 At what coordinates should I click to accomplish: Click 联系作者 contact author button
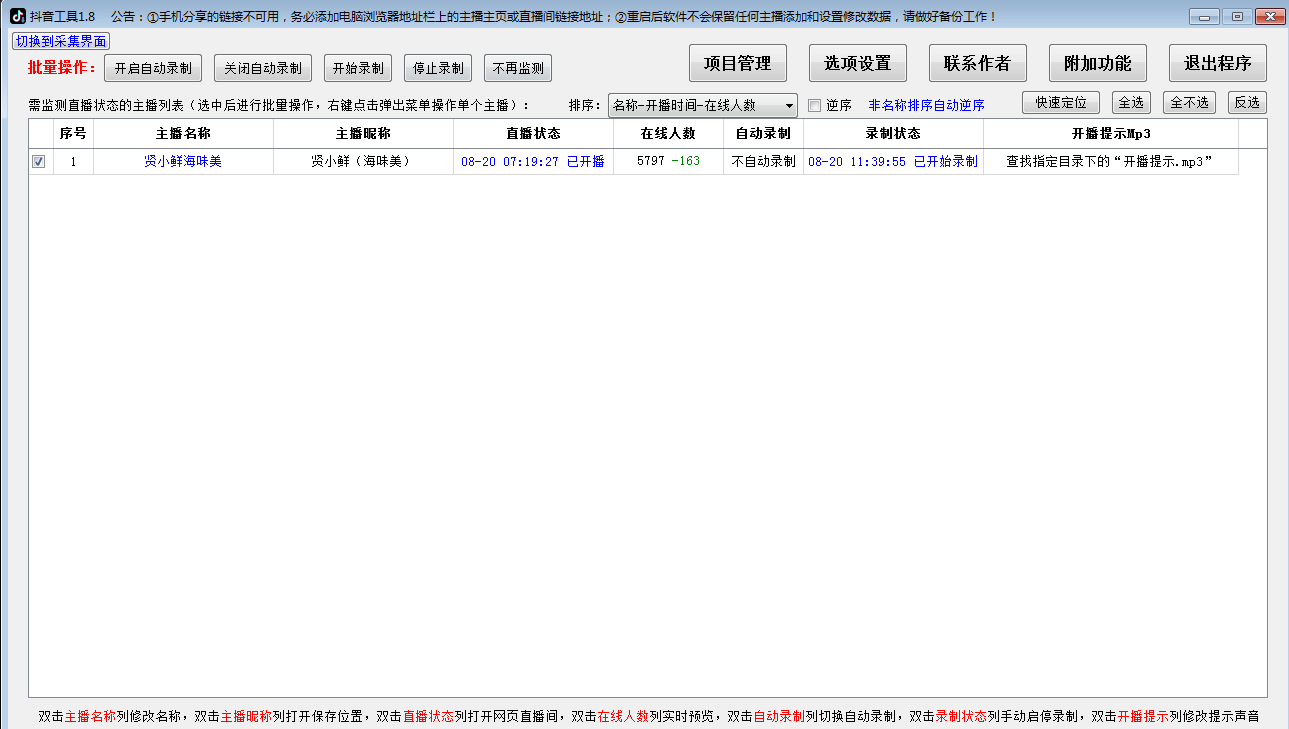[978, 63]
